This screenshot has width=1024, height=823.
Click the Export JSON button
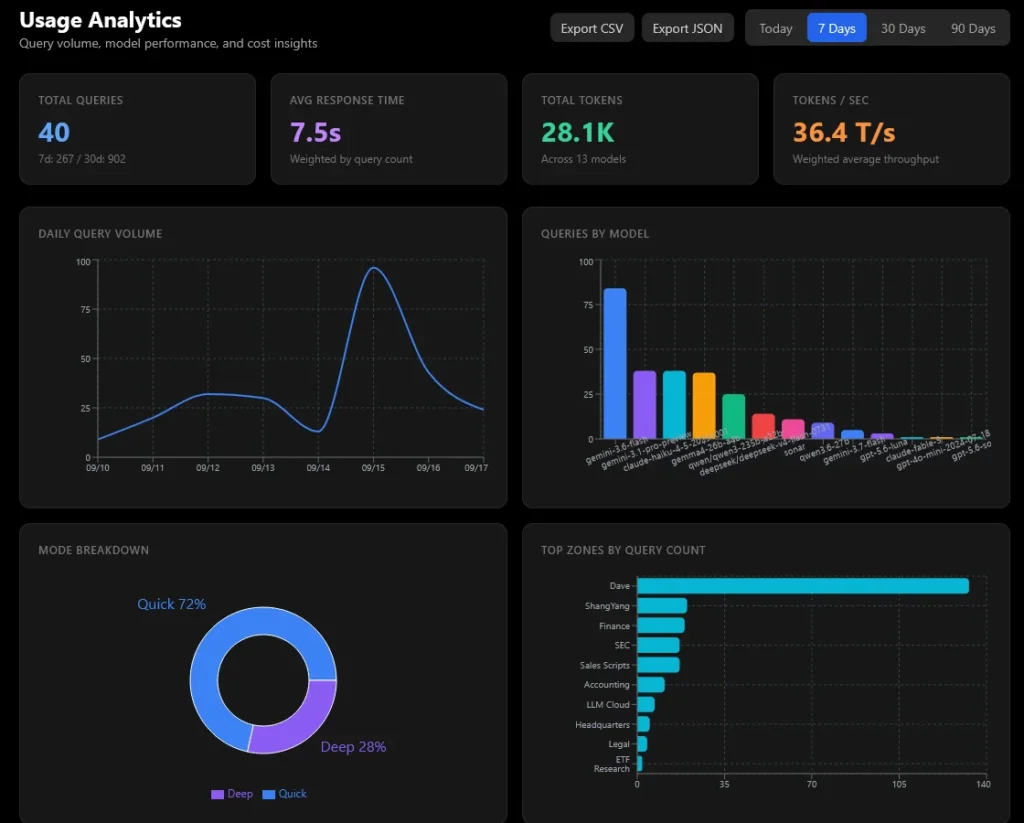[x=687, y=28]
